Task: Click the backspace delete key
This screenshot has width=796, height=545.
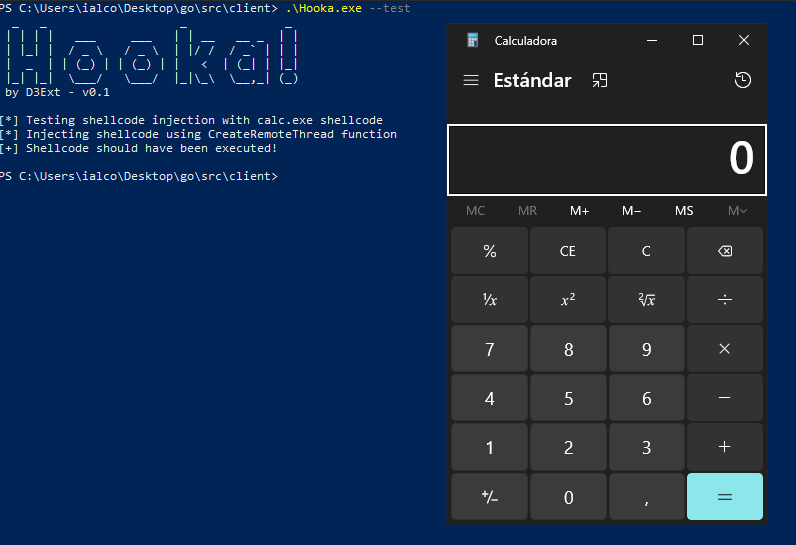Action: tap(724, 251)
